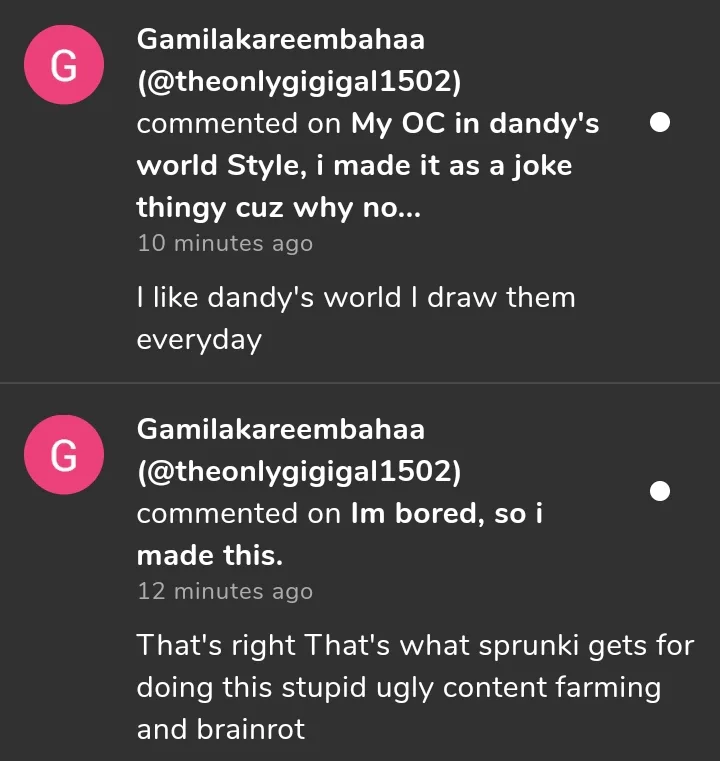Open the 'My OC in dandy's world Style' post link

pyautogui.click(x=475, y=124)
